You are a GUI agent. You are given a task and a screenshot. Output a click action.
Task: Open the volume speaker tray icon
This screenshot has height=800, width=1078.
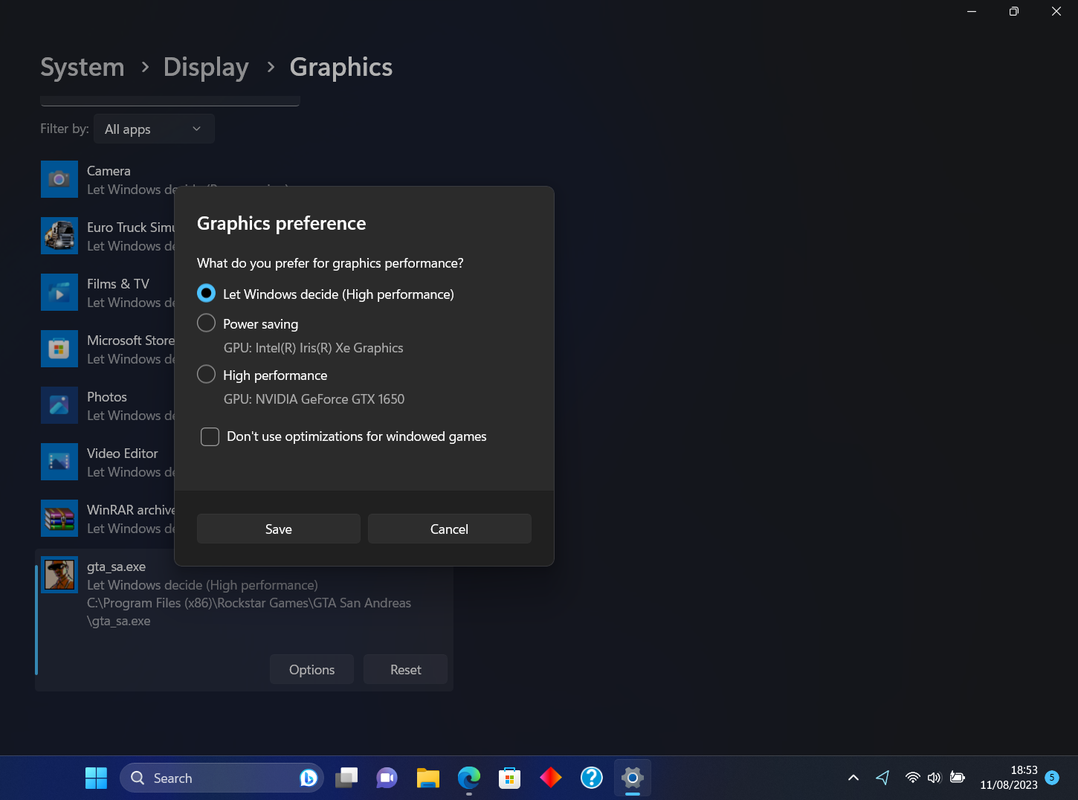934,778
